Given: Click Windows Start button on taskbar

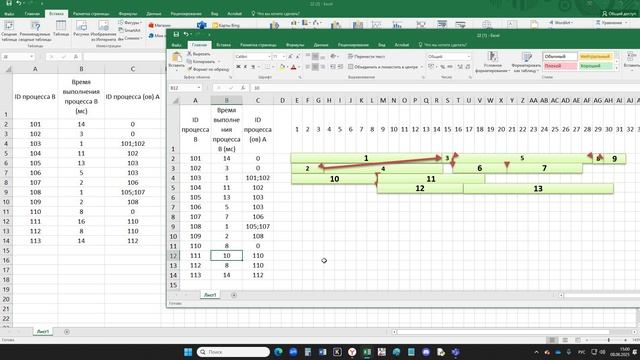Looking at the screenshot, I should [x=188, y=352].
